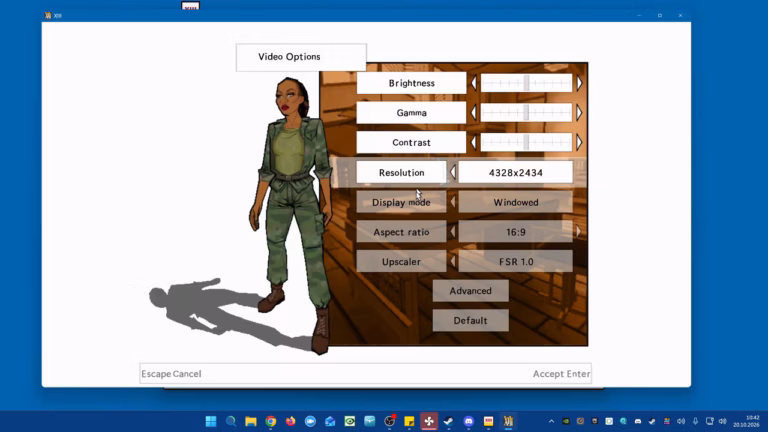Open the Windows Start menu
The image size is (768, 432).
(211, 421)
